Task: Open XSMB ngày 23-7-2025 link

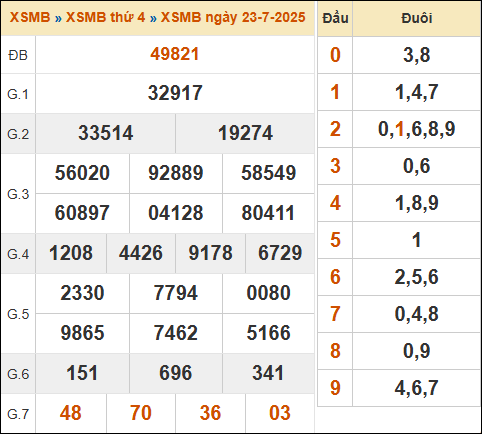Action: coord(233,17)
